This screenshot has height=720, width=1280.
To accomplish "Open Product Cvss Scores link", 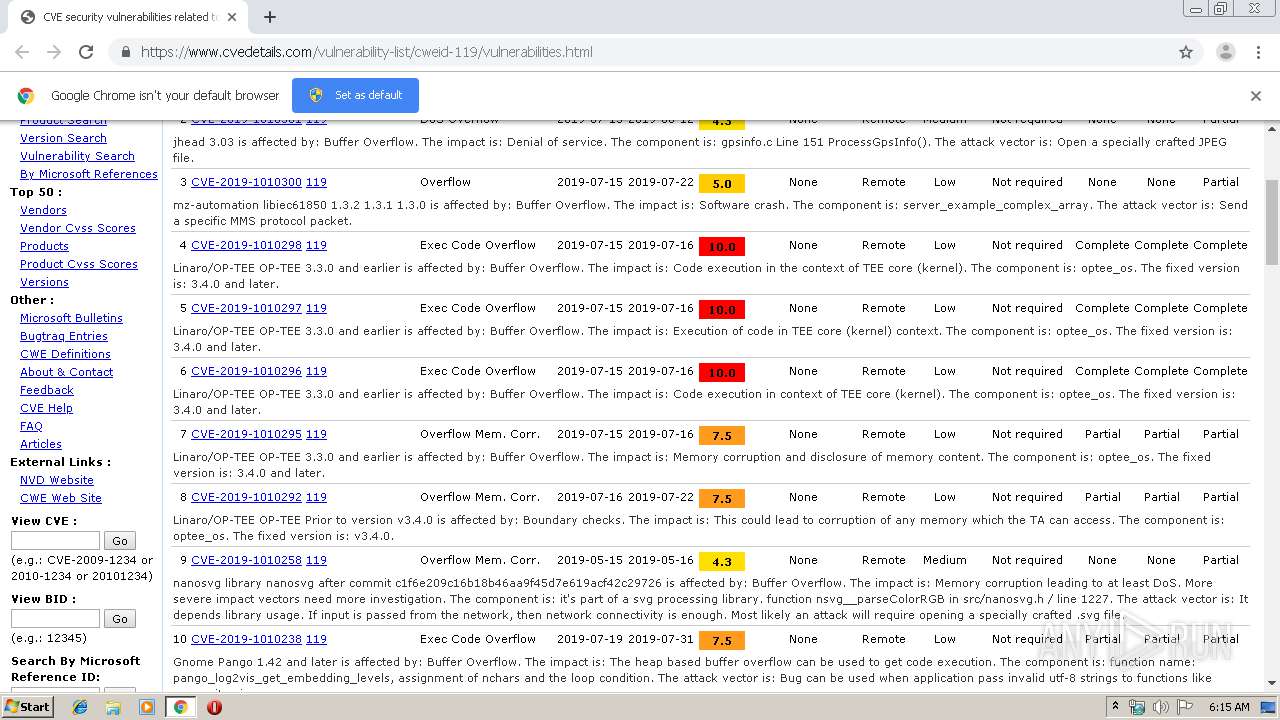I will point(79,264).
